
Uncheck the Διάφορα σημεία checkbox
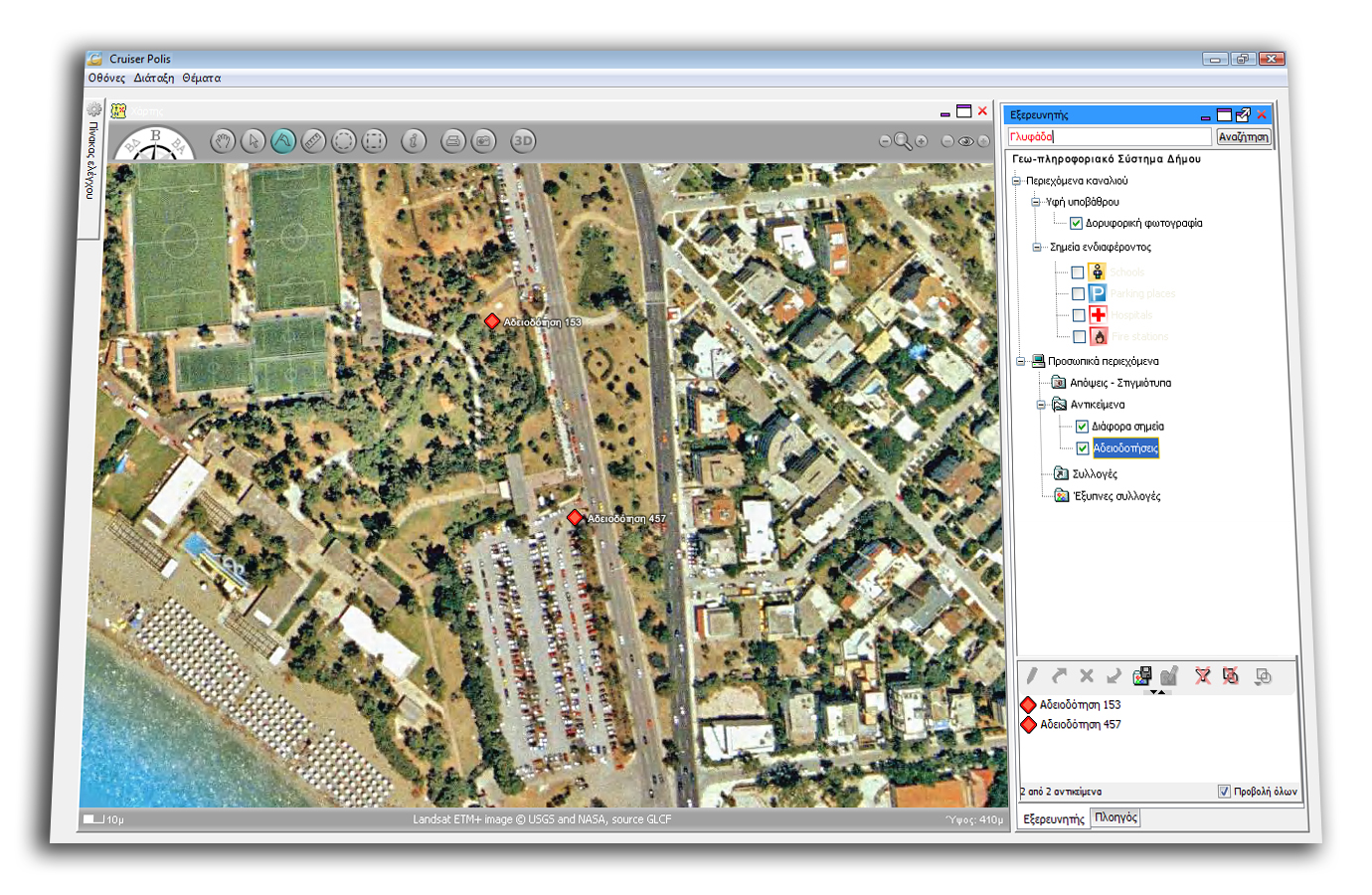(x=1082, y=426)
